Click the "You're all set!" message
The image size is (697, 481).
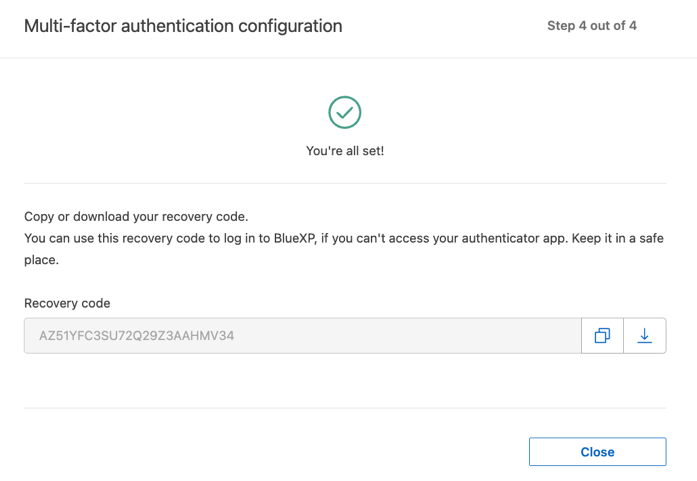[345, 151]
